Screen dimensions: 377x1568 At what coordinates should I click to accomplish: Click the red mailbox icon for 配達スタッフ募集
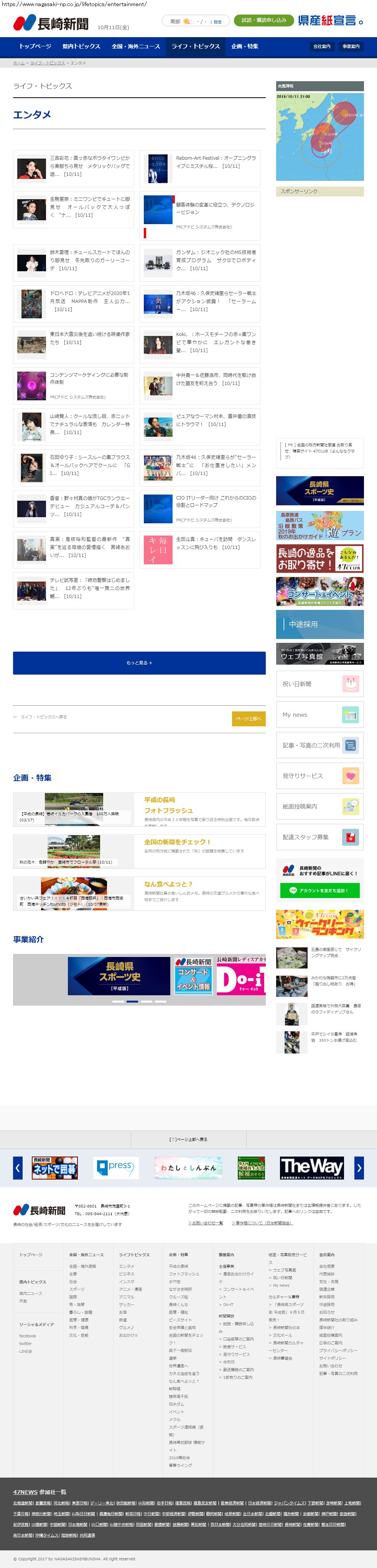pos(351,837)
